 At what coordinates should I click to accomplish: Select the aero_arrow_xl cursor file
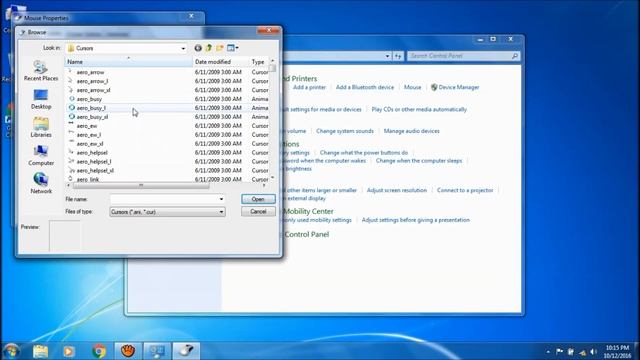93,90
